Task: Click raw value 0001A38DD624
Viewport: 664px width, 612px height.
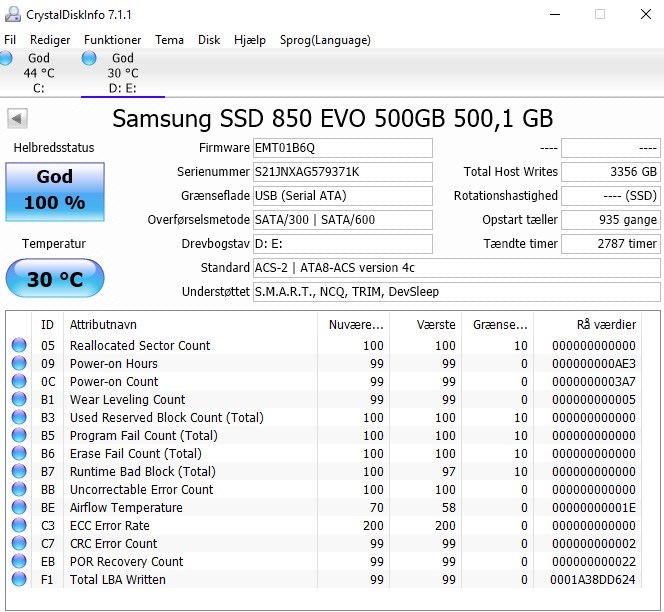Action: point(593,579)
